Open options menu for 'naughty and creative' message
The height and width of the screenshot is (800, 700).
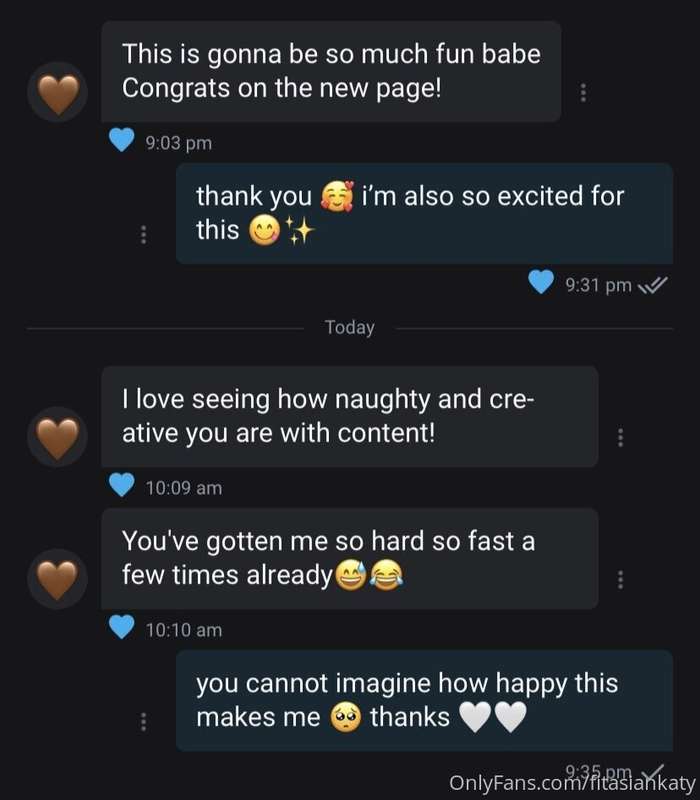point(620,437)
